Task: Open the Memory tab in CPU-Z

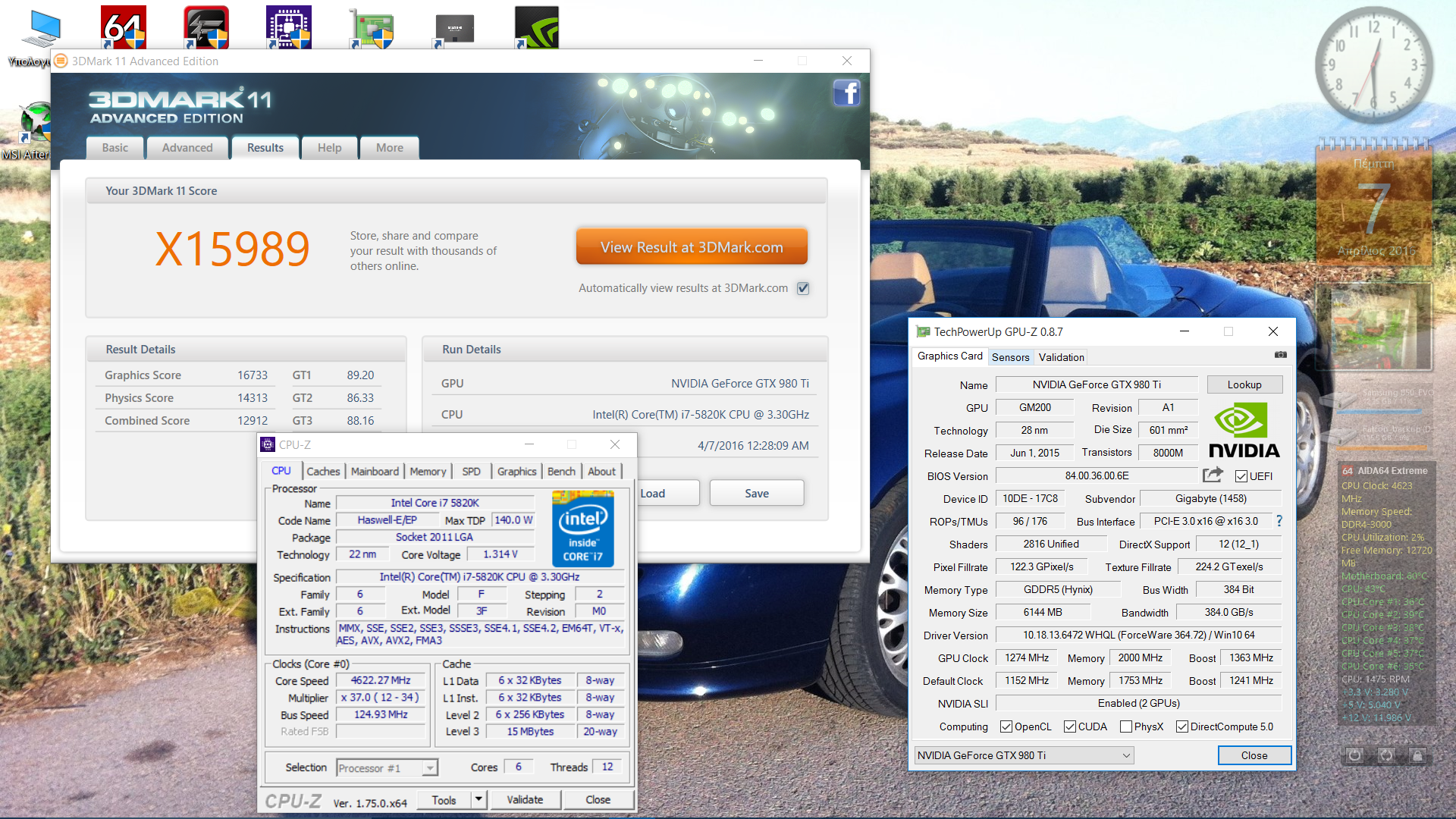Action: coord(428,471)
